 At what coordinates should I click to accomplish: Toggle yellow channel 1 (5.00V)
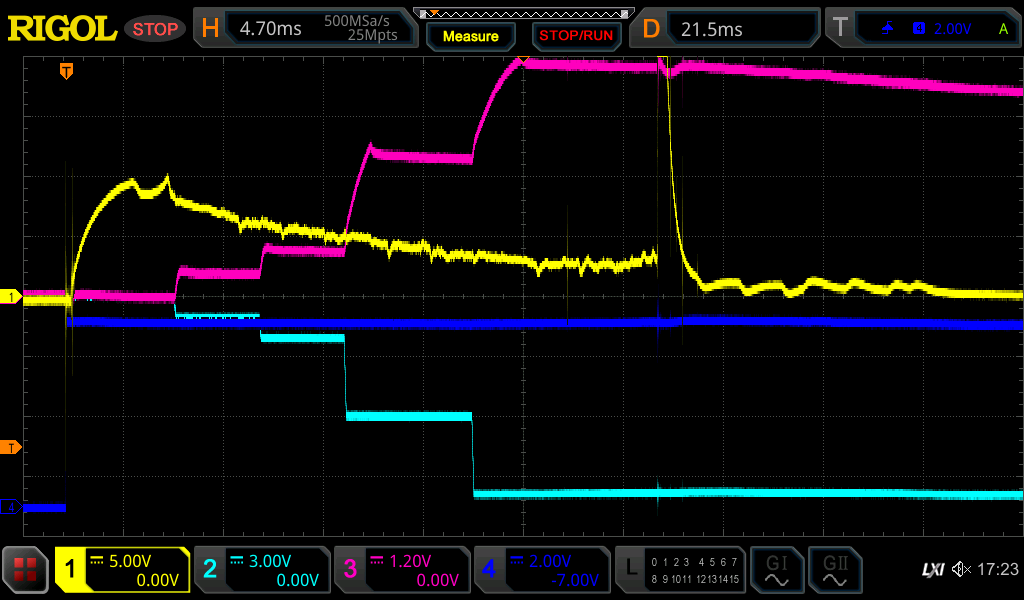tap(122, 570)
